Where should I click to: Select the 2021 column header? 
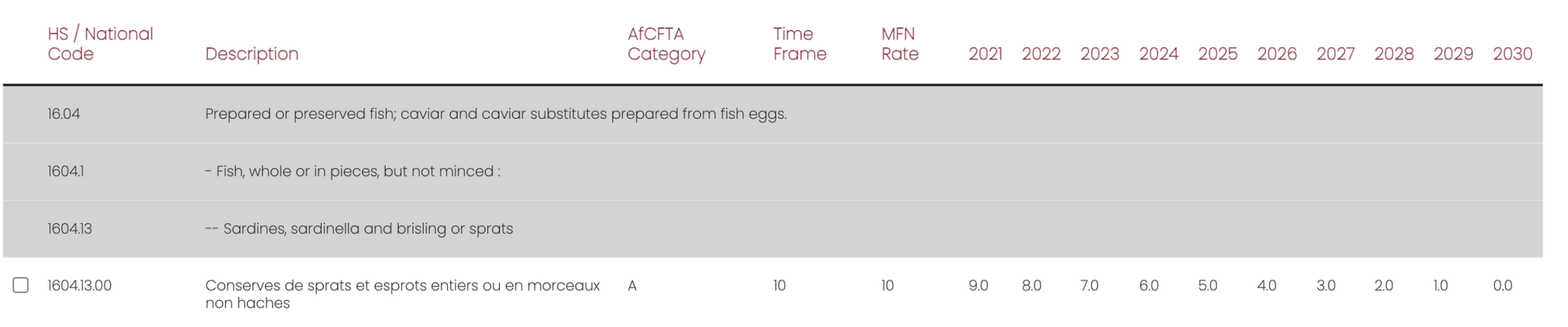tap(985, 54)
